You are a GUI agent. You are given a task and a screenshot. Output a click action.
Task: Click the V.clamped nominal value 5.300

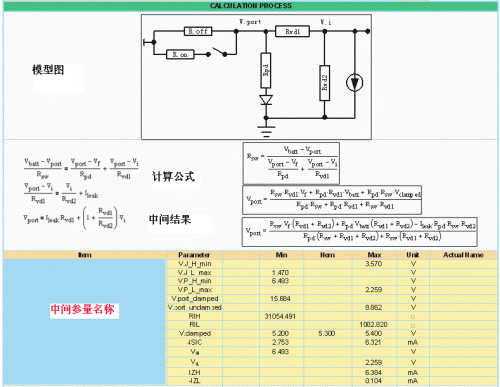[x=327, y=333]
